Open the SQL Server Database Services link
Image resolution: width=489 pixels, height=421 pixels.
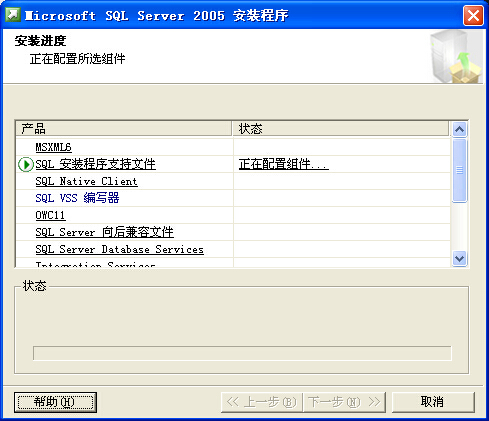click(119, 249)
